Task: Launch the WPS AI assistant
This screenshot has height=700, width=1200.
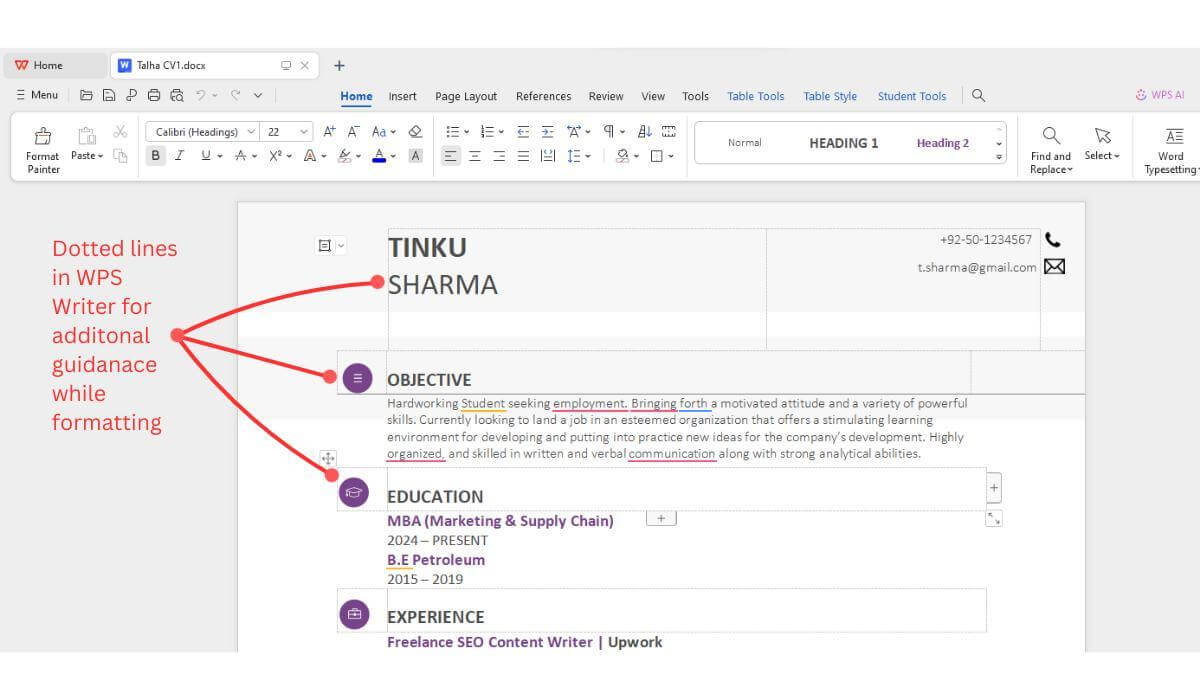Action: [x=1160, y=95]
